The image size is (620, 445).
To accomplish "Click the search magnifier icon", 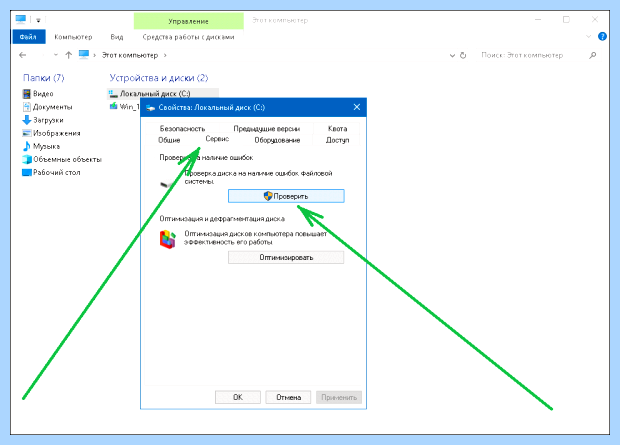I will coord(592,55).
